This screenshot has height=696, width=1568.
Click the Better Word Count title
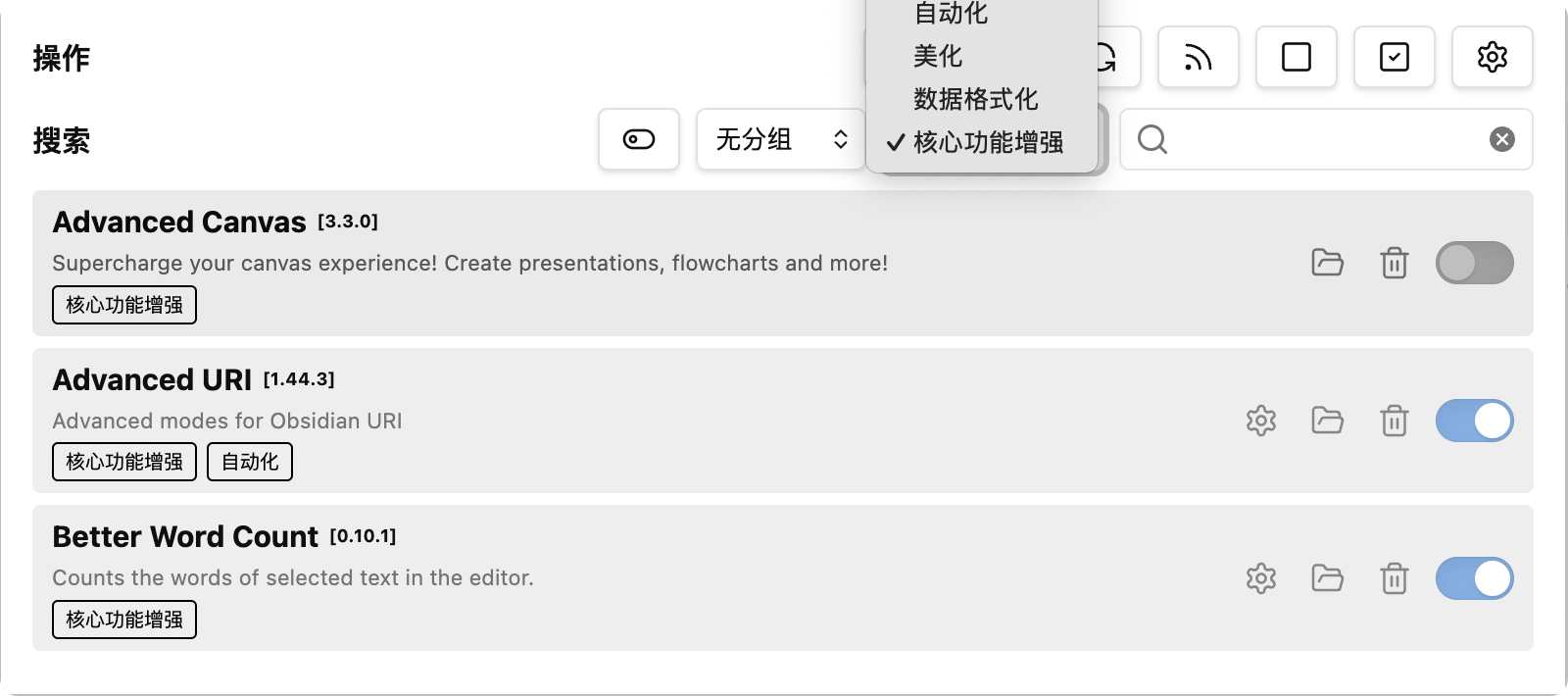[x=185, y=537]
